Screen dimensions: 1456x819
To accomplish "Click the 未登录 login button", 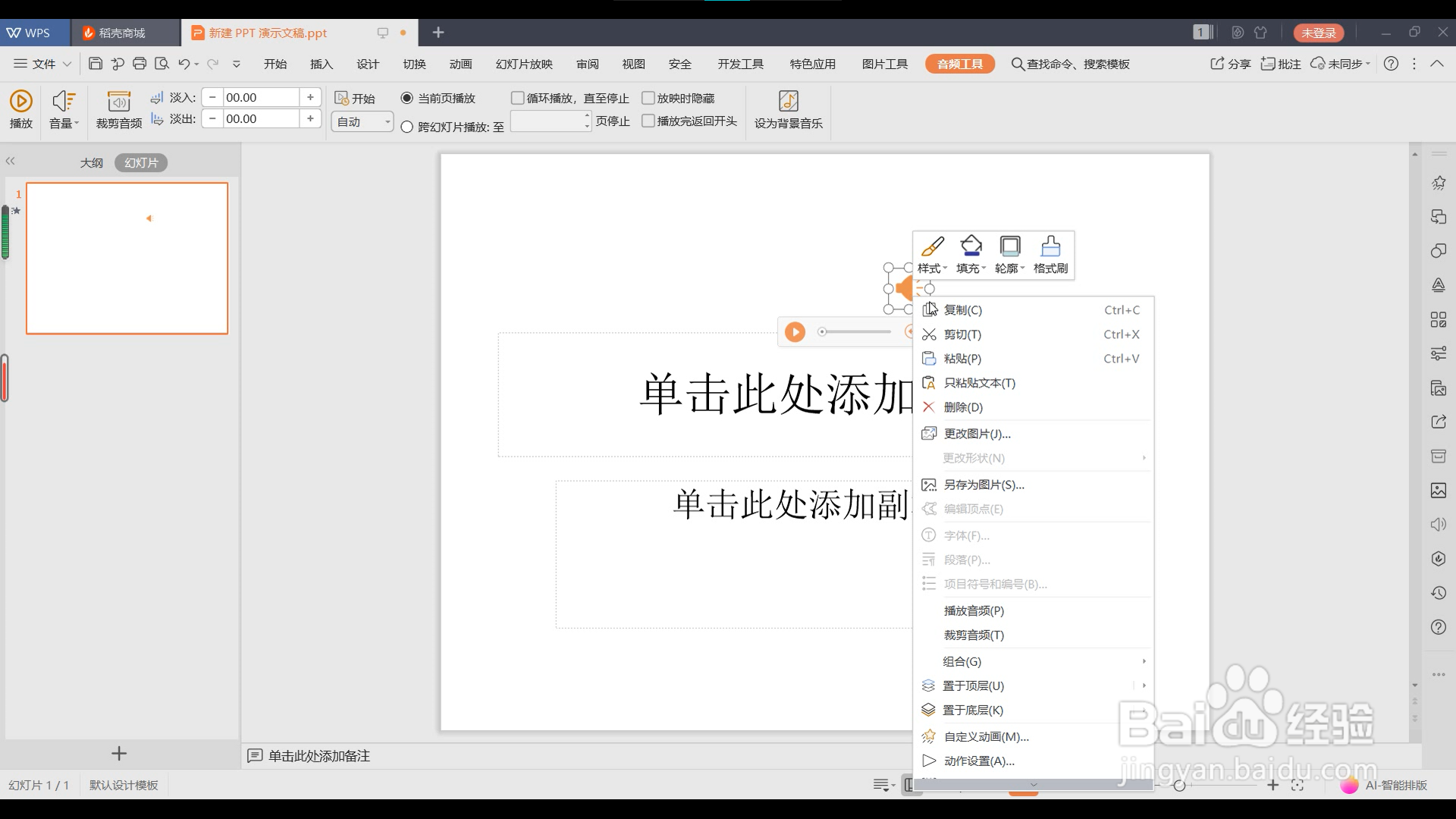I will (1319, 33).
